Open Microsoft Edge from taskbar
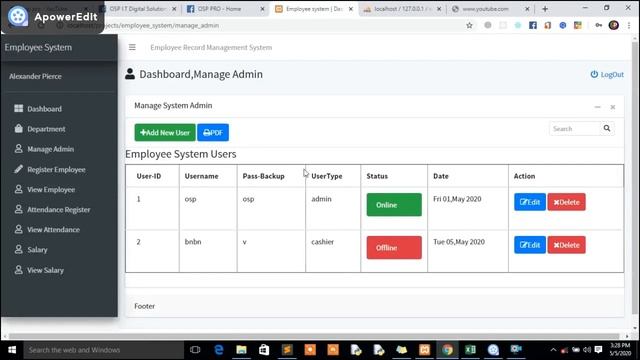The width and height of the screenshot is (640, 360). pyautogui.click(x=219, y=350)
